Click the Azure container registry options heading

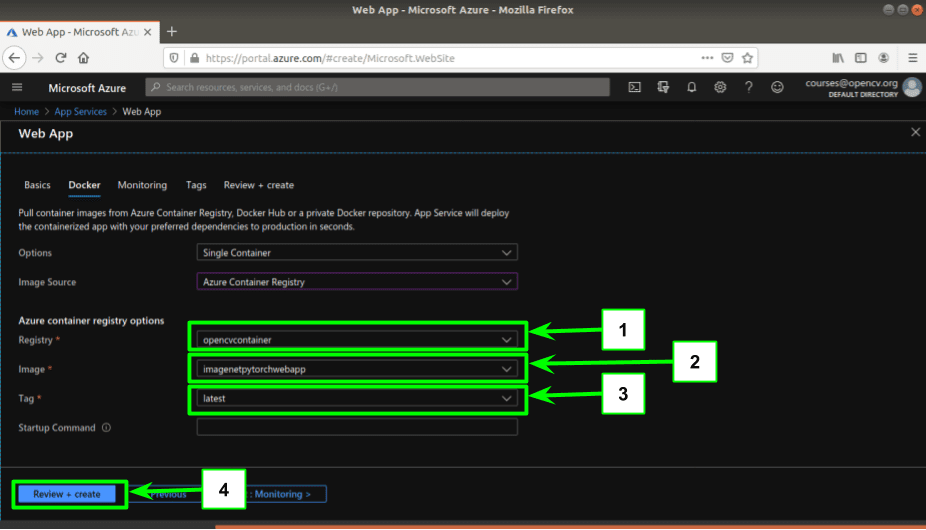pos(91,320)
